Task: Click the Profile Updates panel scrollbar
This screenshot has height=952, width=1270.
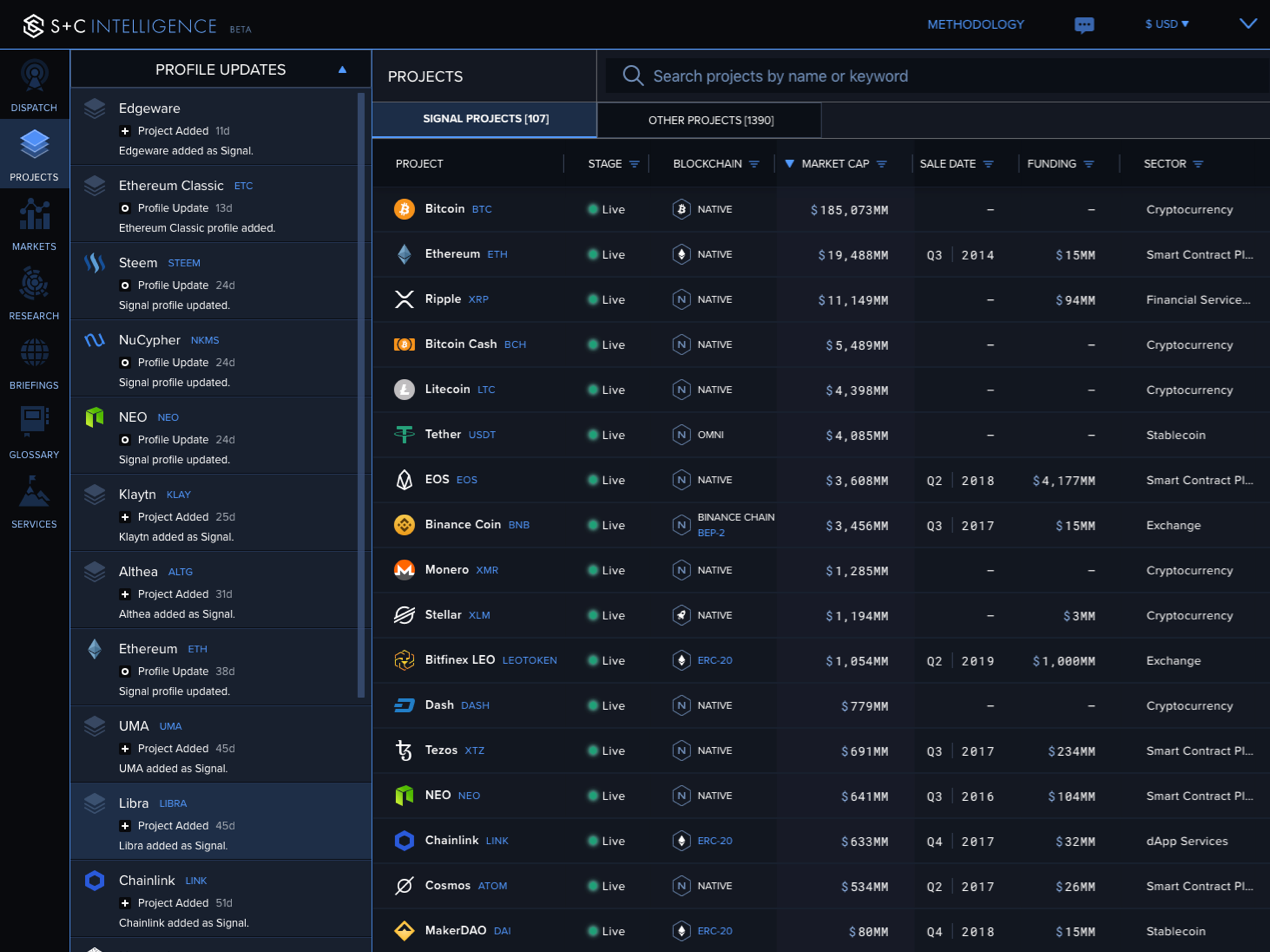Action: 361,394
